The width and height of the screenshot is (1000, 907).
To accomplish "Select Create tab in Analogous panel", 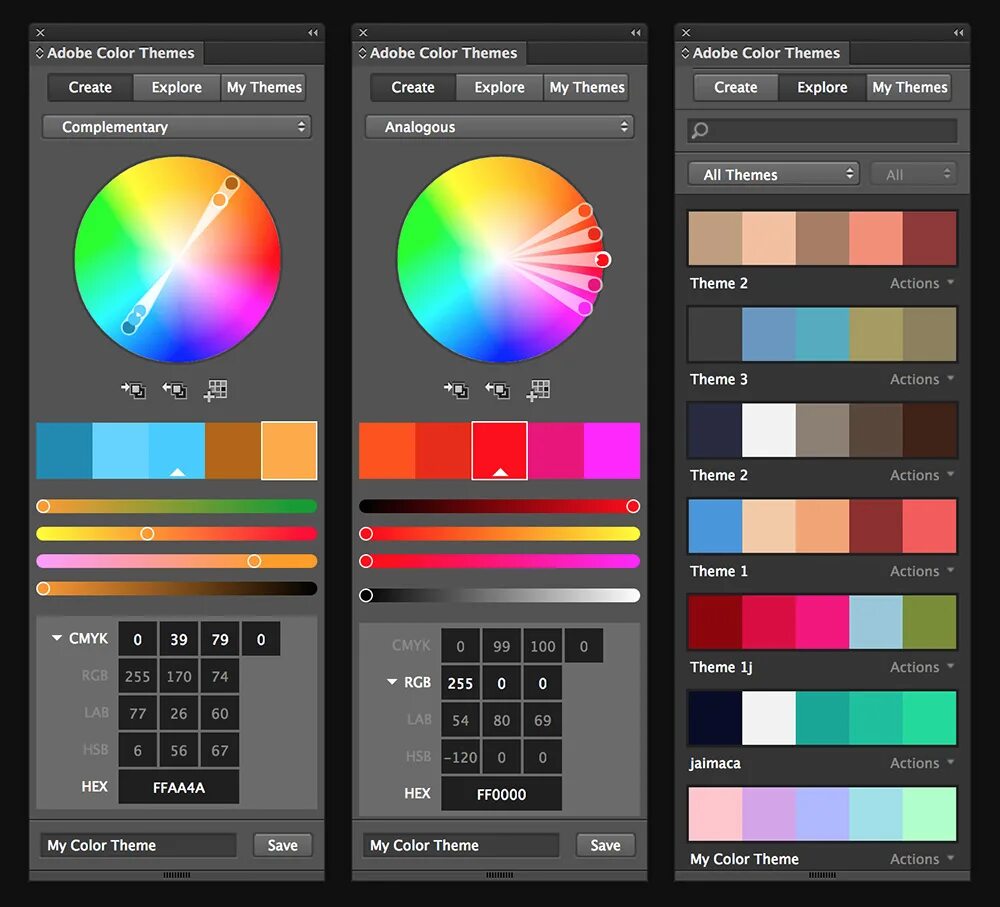I will [413, 87].
